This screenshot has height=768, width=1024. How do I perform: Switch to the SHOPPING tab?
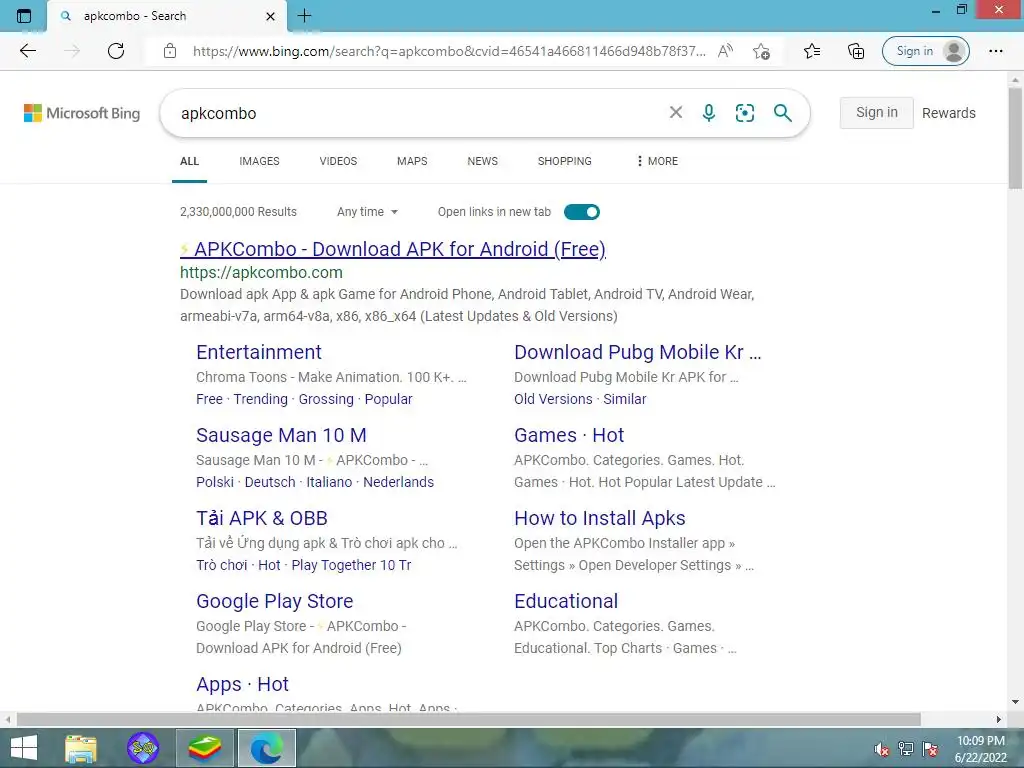click(x=565, y=161)
